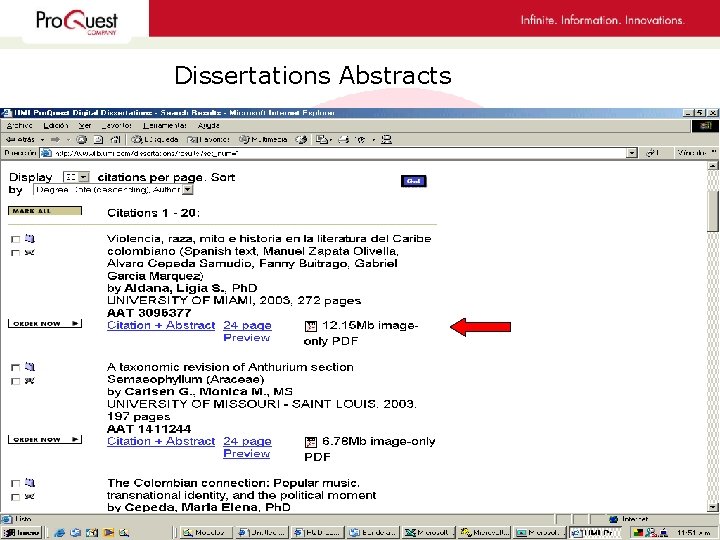Click the document icon in the Violencia entry
This screenshot has height=540, width=720.
(30, 238)
